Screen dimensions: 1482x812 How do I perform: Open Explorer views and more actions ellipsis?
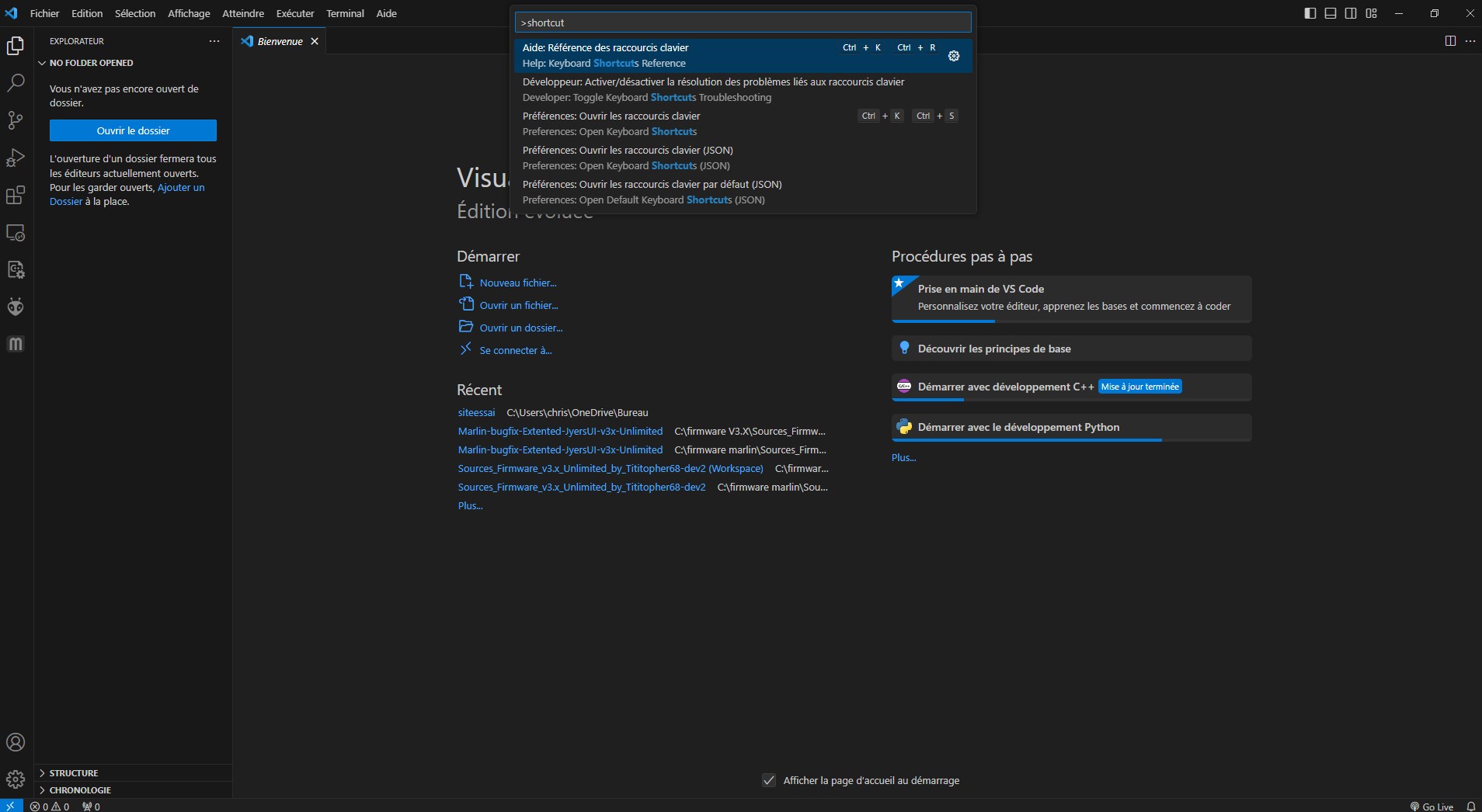(214, 41)
